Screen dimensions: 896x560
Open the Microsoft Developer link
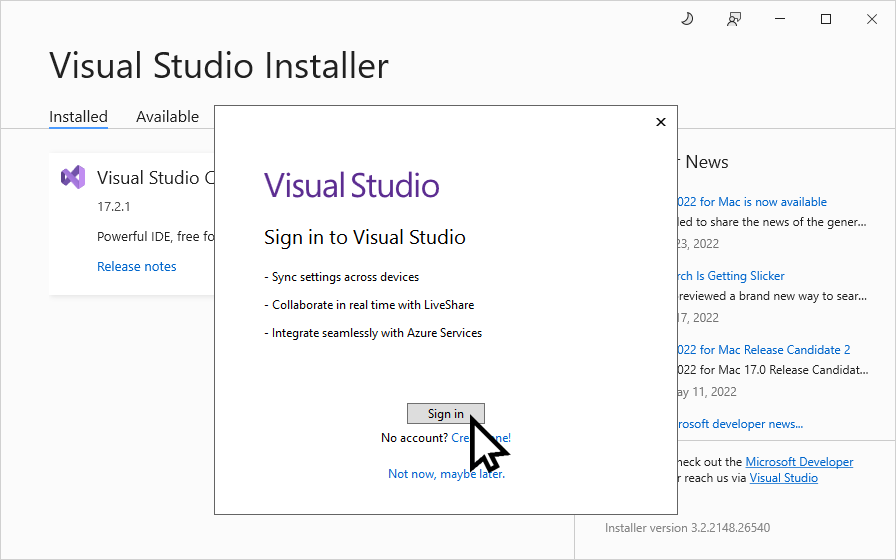pyautogui.click(x=799, y=462)
